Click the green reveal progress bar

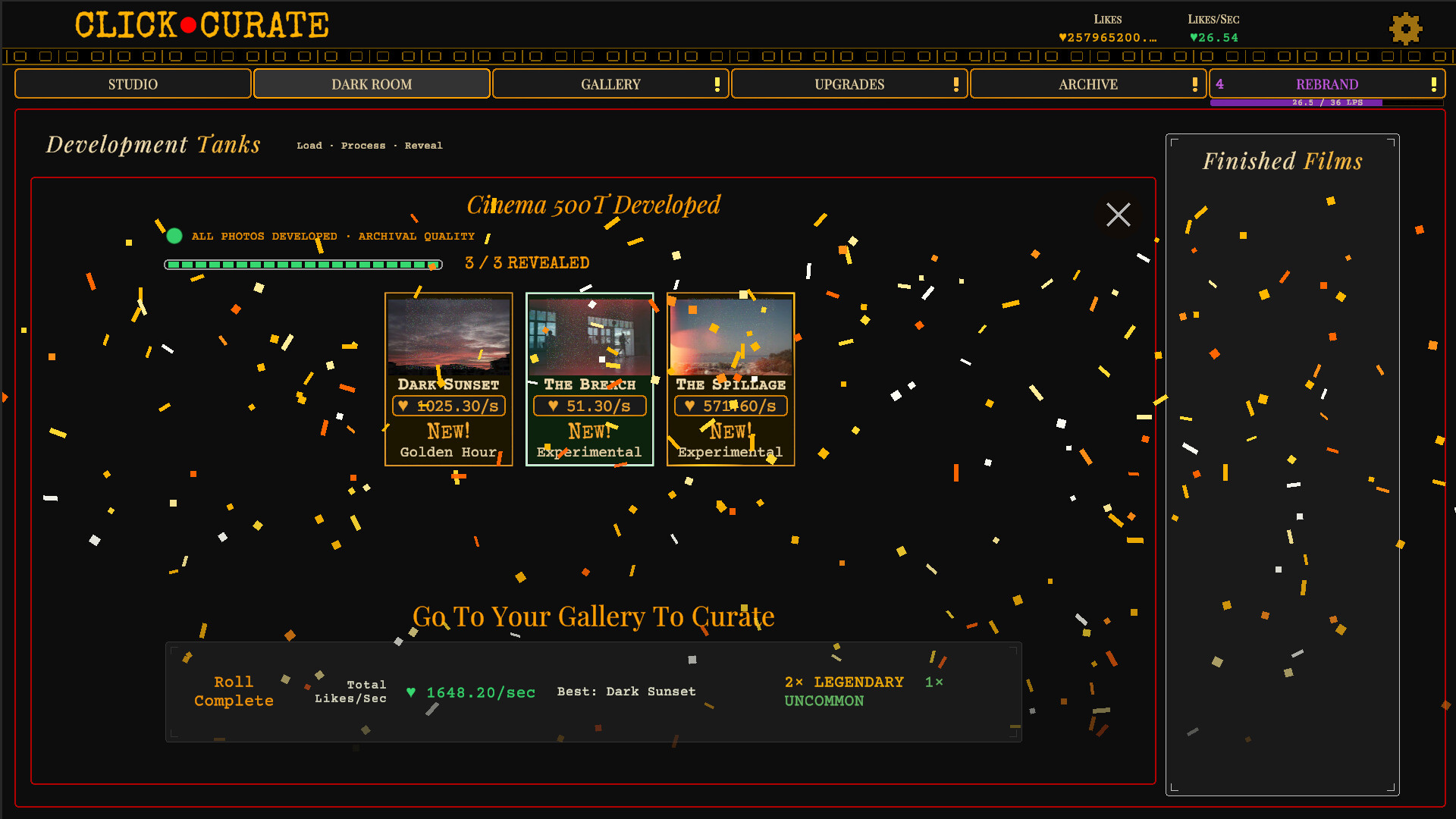pos(303,265)
